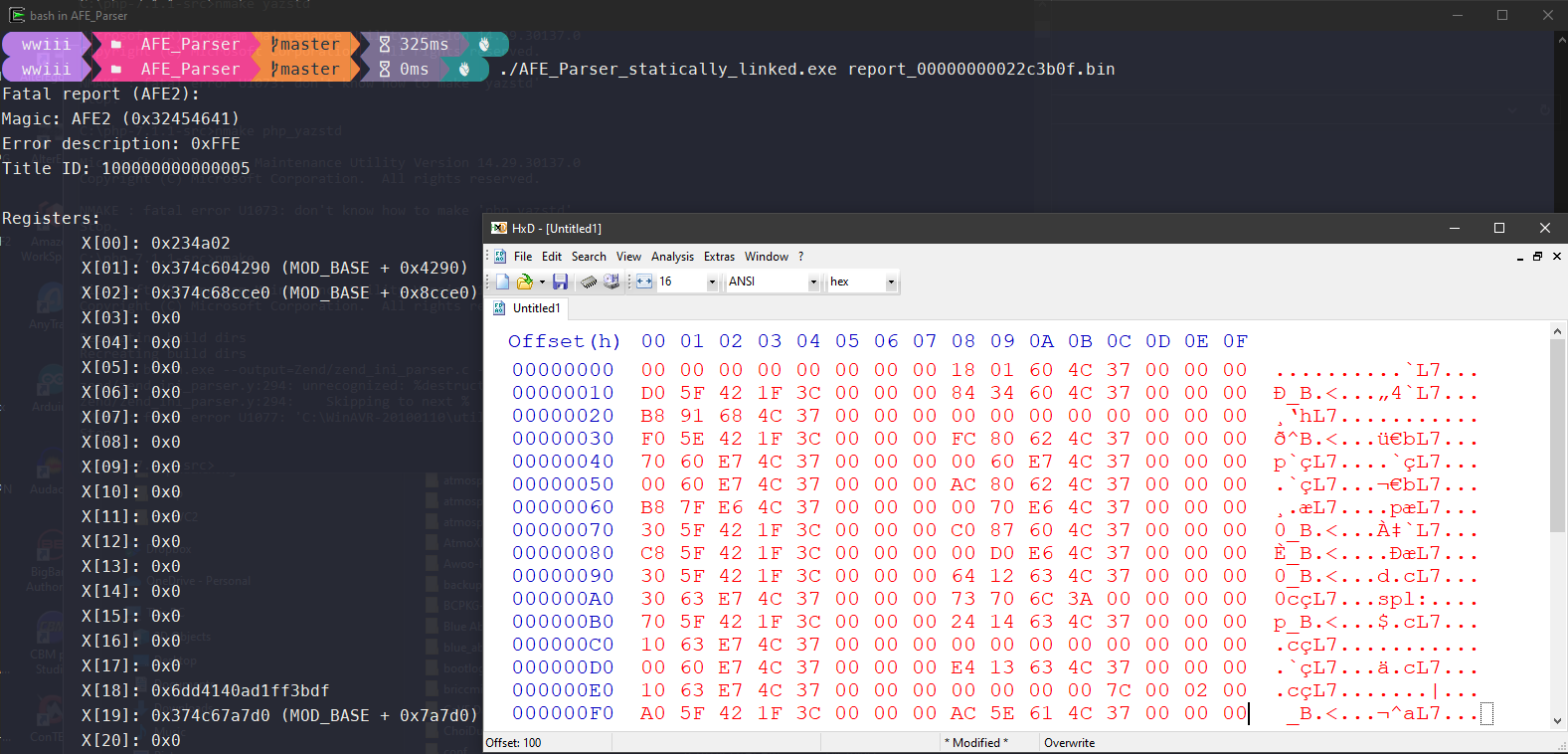The image size is (1568, 754).
Task: Click the terminal command line AFE_Parser_statically_linked.exe
Action: tap(806, 69)
